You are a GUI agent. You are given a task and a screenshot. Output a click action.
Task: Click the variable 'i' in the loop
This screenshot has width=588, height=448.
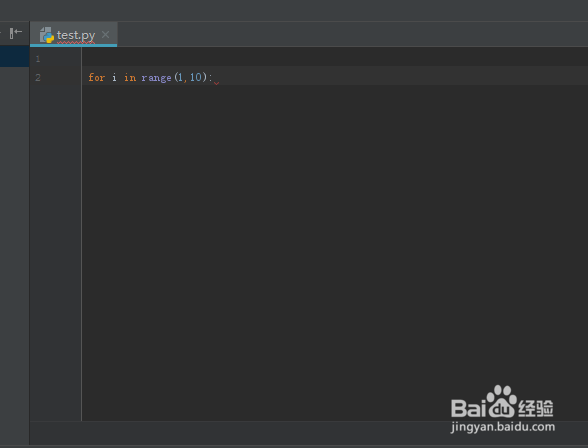[114, 77]
